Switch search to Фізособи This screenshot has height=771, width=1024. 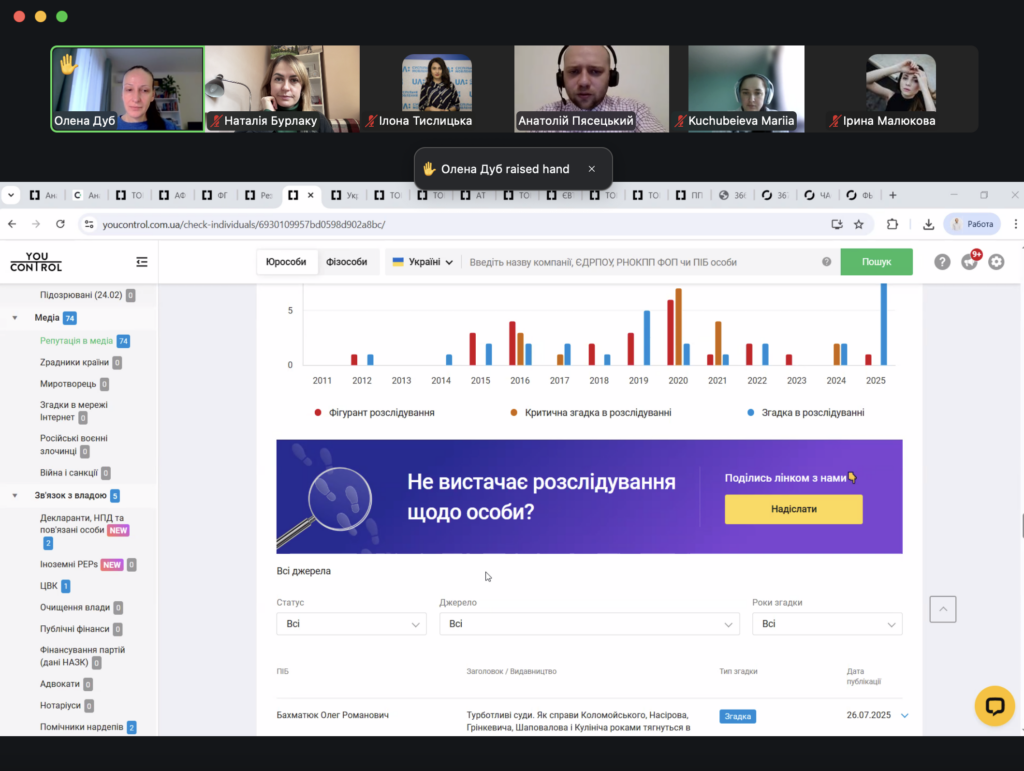click(x=347, y=262)
